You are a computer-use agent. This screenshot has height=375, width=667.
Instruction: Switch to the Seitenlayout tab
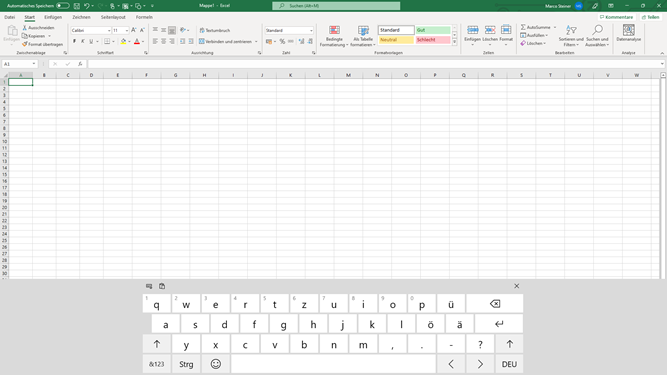(113, 17)
